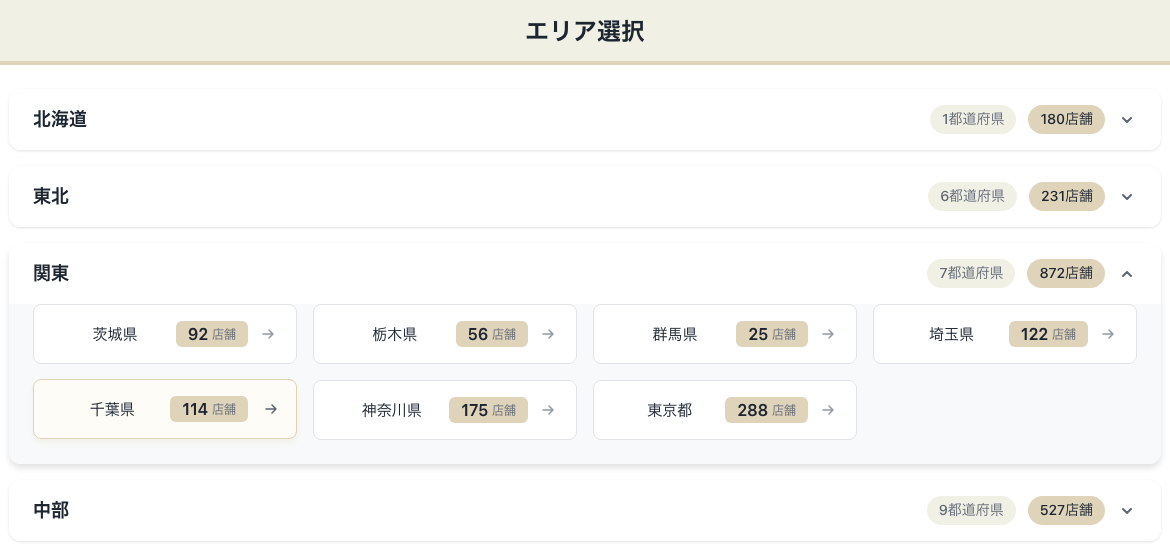Click the arrow icon in the 栃木県 card

pyautogui.click(x=548, y=334)
